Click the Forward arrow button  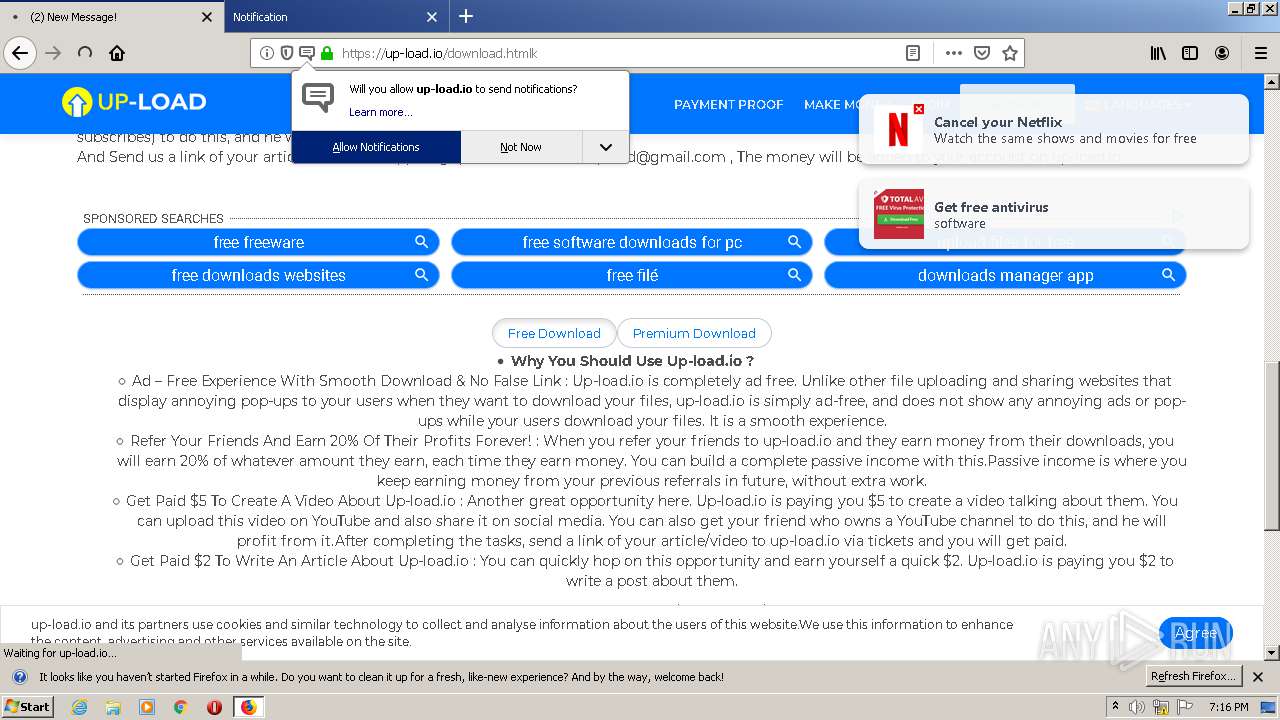tap(53, 53)
